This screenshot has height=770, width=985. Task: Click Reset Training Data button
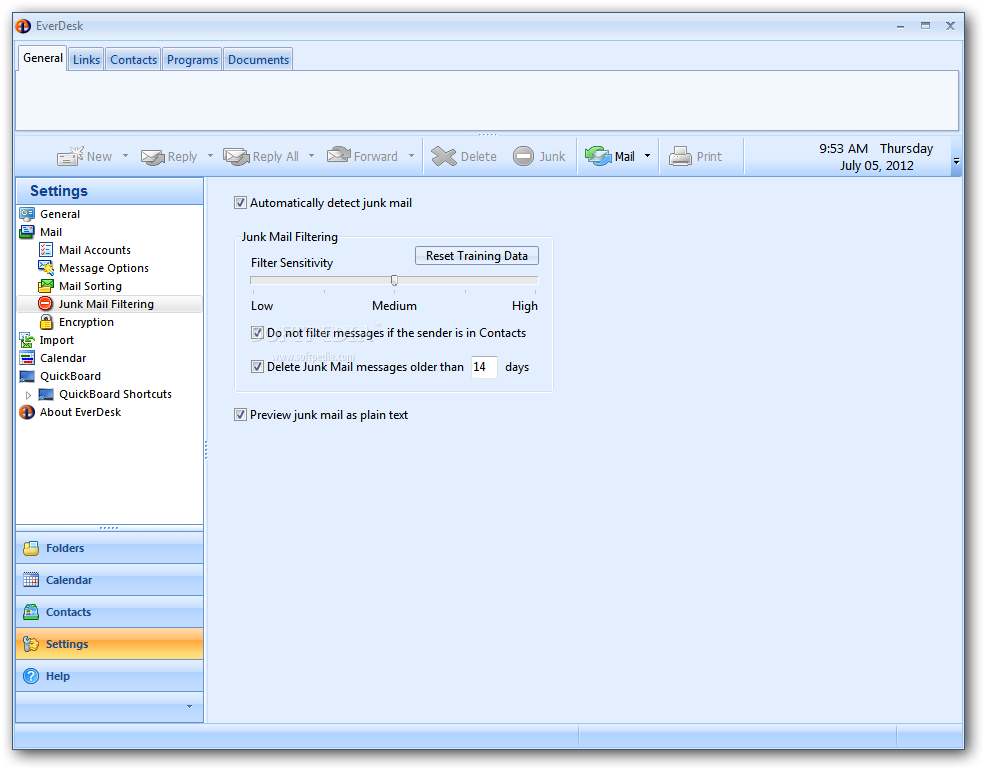pyautogui.click(x=477, y=256)
